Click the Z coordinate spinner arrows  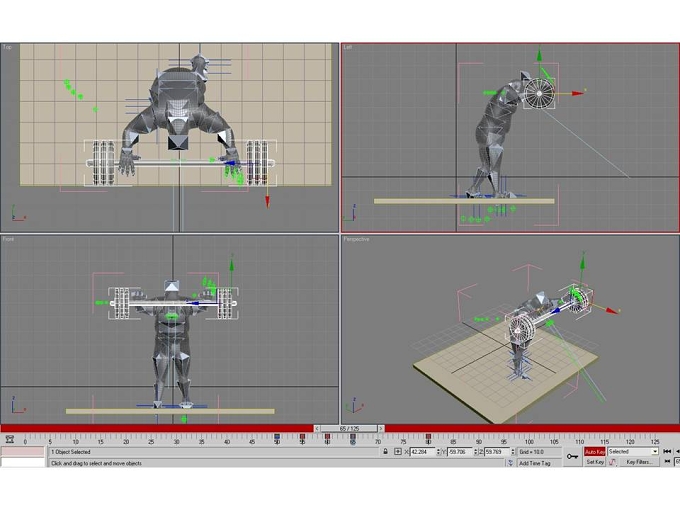513,452
